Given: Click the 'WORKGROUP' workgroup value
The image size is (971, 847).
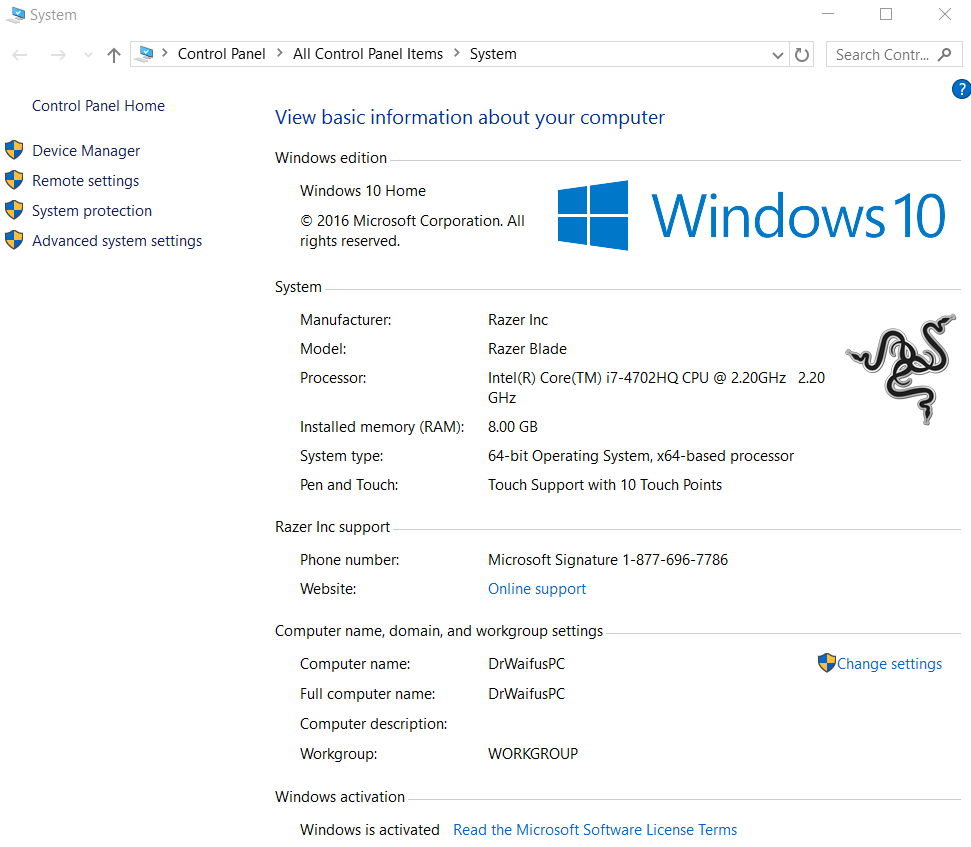Looking at the screenshot, I should [533, 754].
